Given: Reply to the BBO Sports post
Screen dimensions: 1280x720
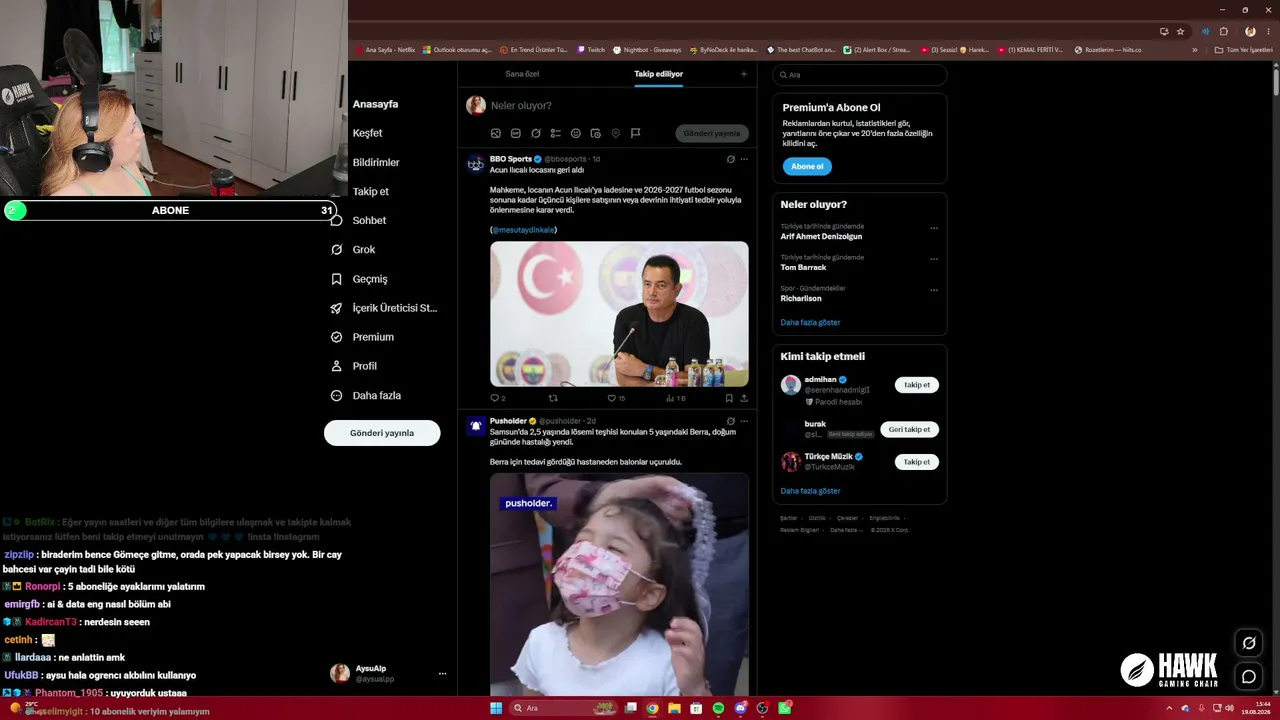Looking at the screenshot, I should click(495, 398).
